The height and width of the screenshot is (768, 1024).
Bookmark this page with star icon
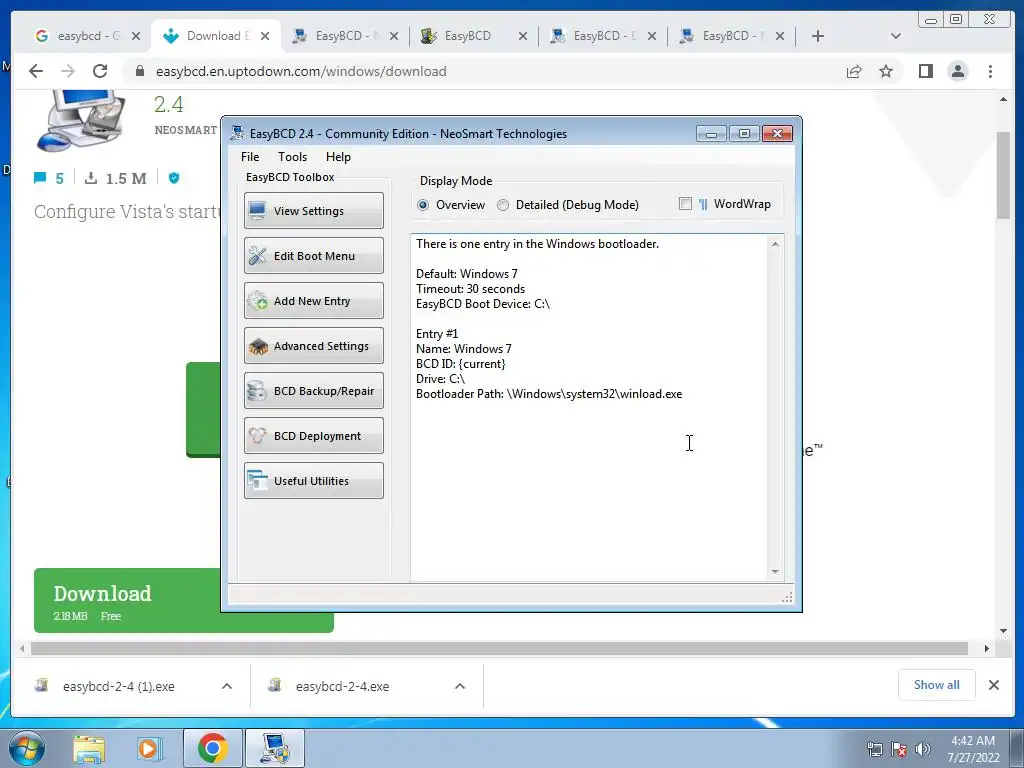(886, 71)
